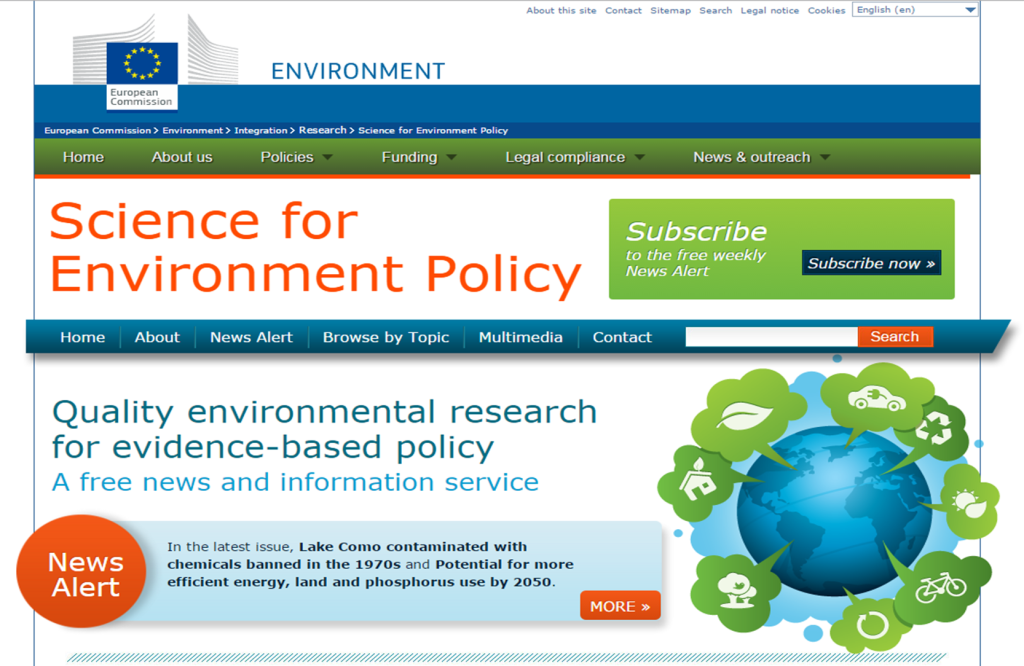Go to the Multimedia section
Screen dimensions: 1024x666
click(x=520, y=337)
